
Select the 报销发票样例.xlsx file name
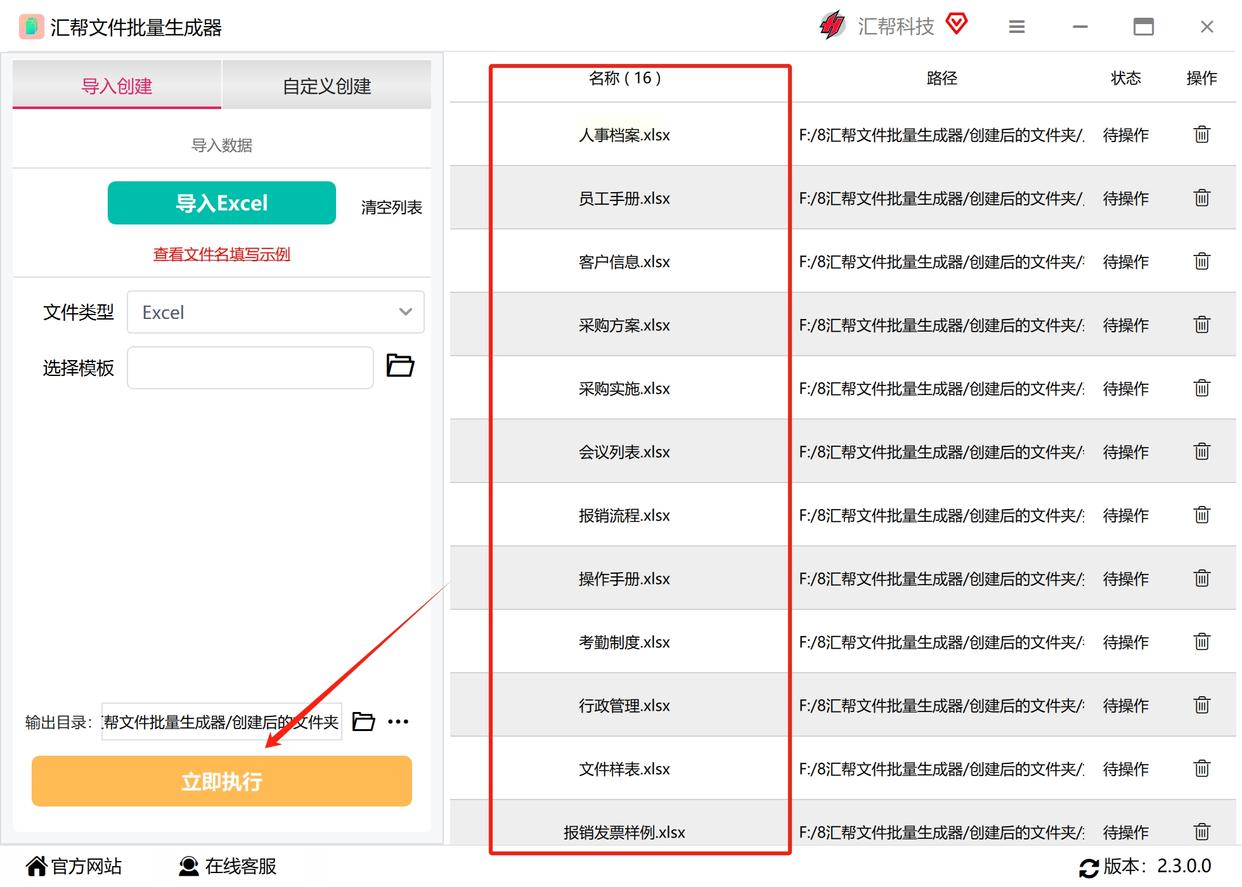[x=625, y=832]
